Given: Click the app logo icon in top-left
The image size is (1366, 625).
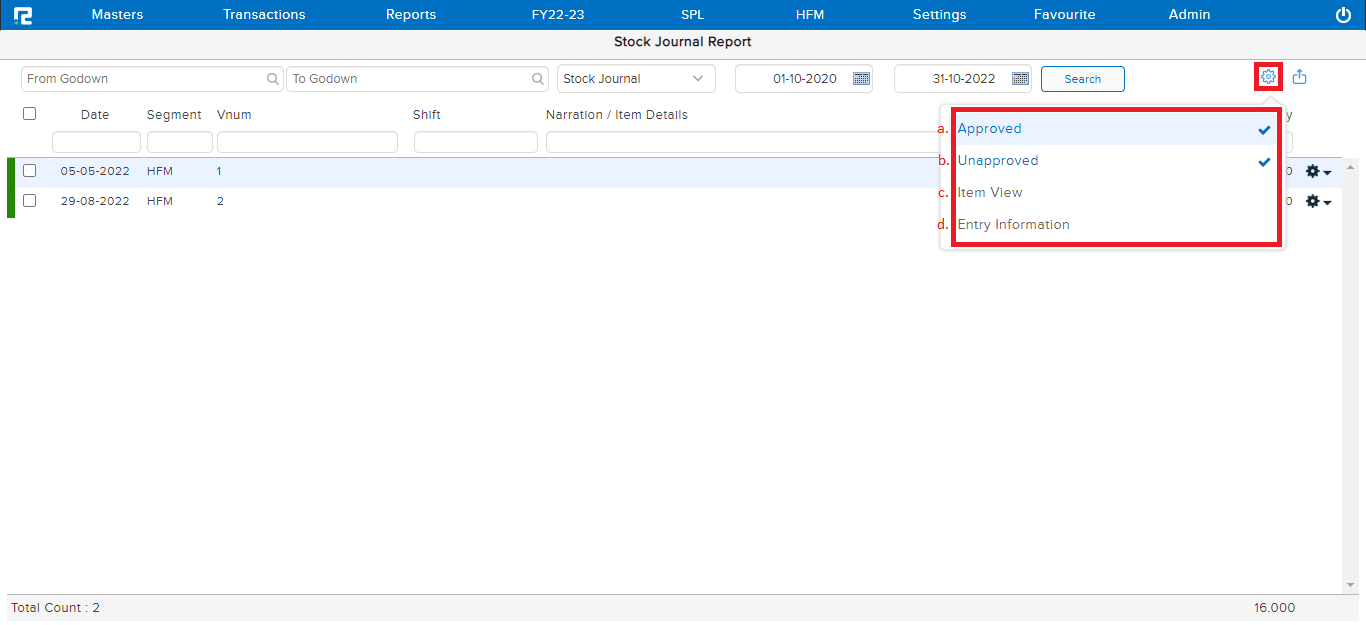Looking at the screenshot, I should pos(23,15).
